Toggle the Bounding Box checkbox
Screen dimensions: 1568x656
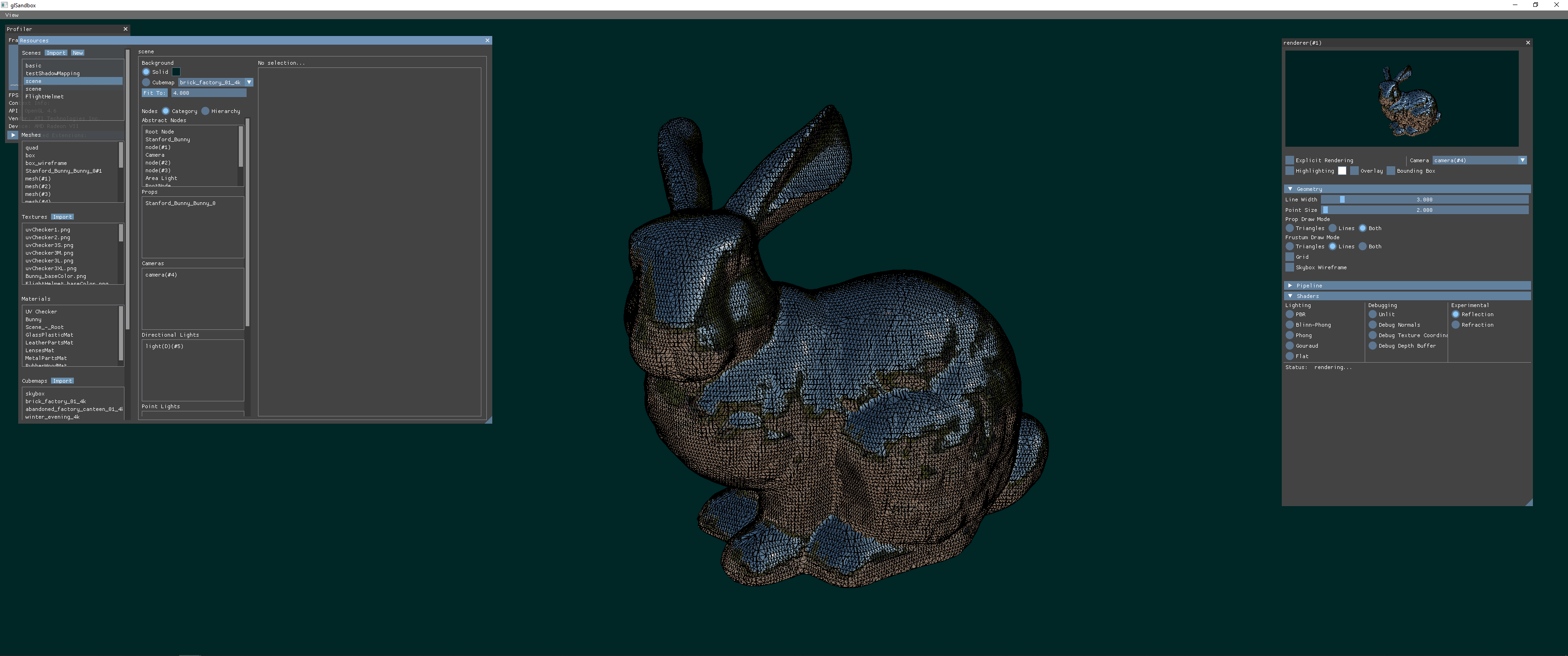(1390, 170)
